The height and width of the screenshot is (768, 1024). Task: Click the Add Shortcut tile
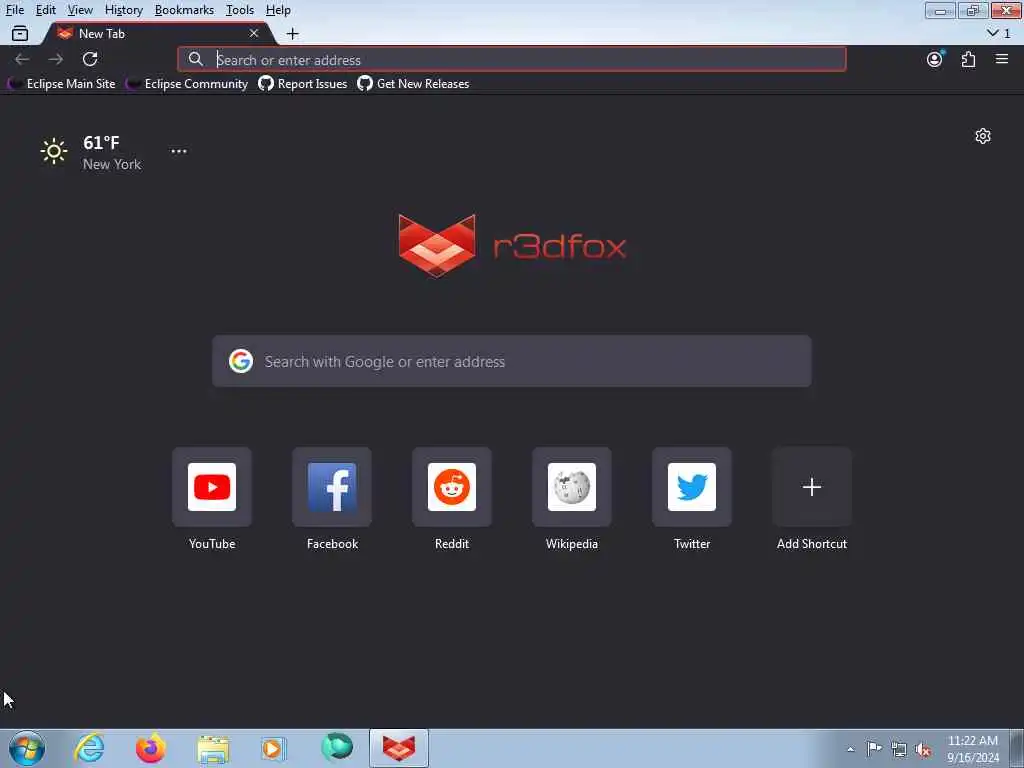point(812,487)
